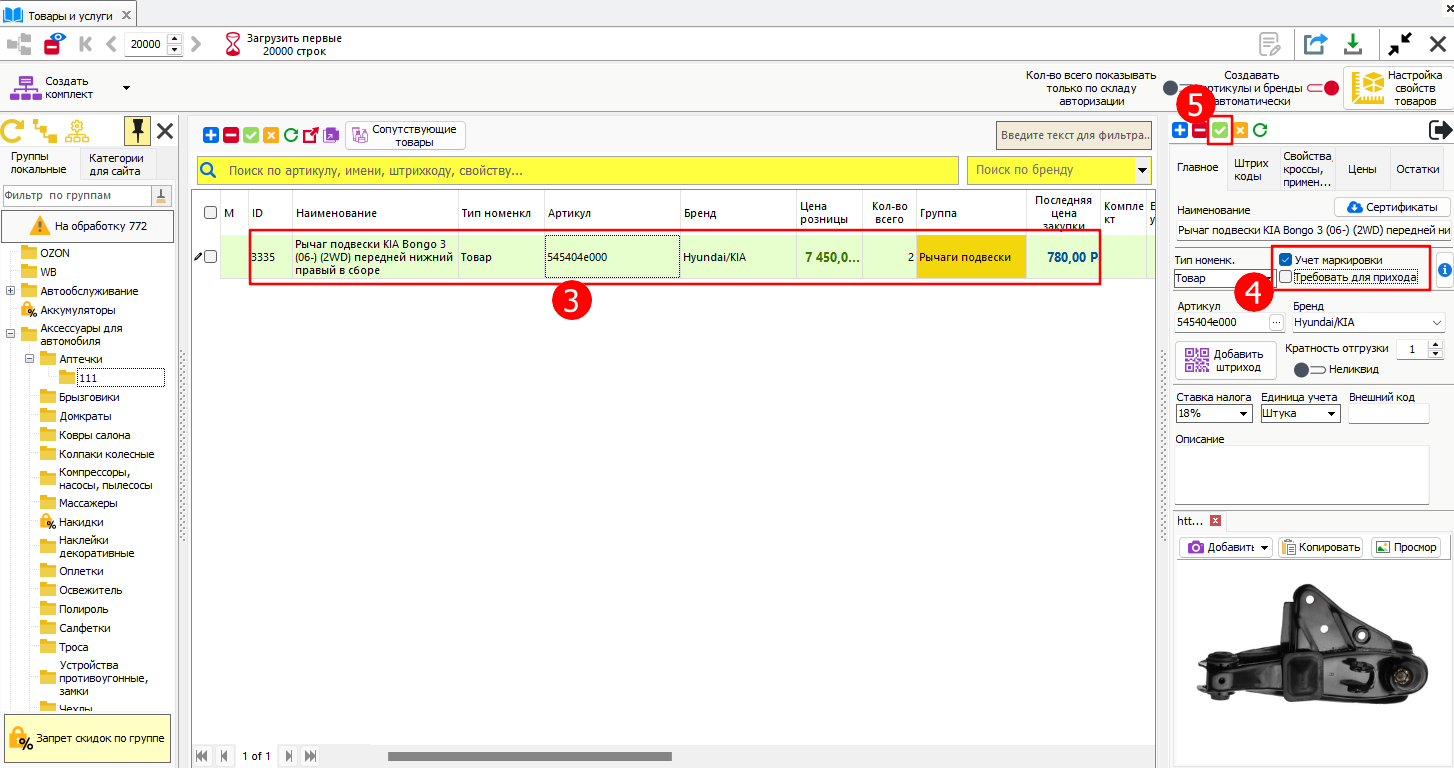Click yellow refresh arrow above groups tree

click(12, 131)
